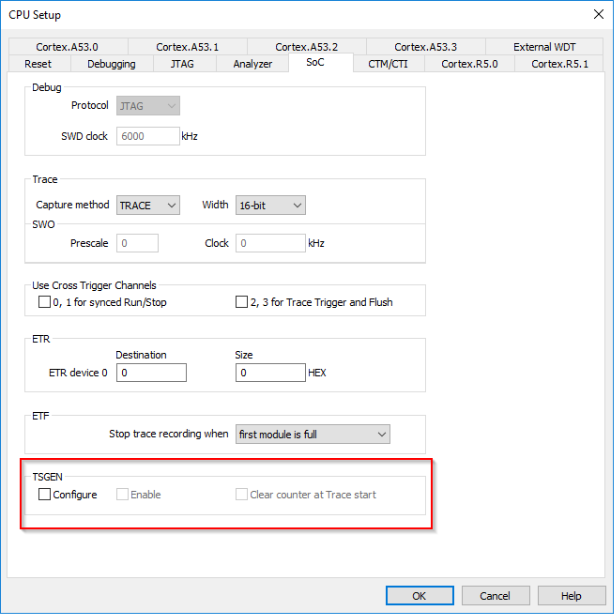Screen dimensions: 614x614
Task: Open the CTM/CTI tab
Action: (x=389, y=63)
